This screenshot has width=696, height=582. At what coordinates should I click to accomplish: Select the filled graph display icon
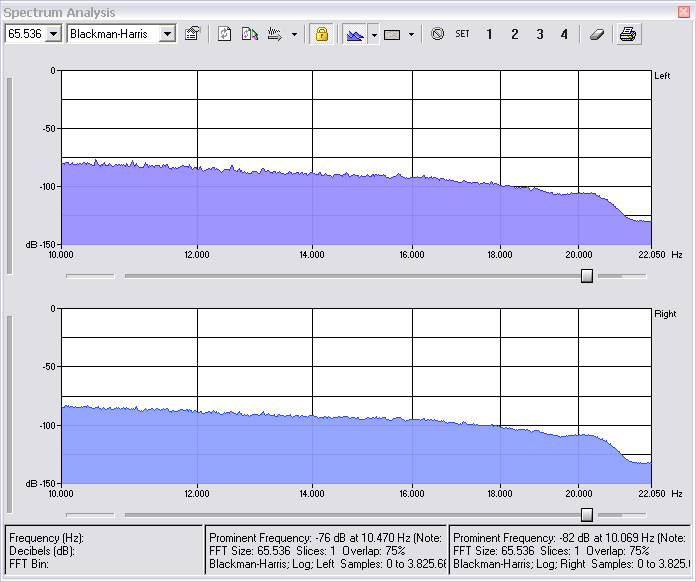tap(355, 34)
